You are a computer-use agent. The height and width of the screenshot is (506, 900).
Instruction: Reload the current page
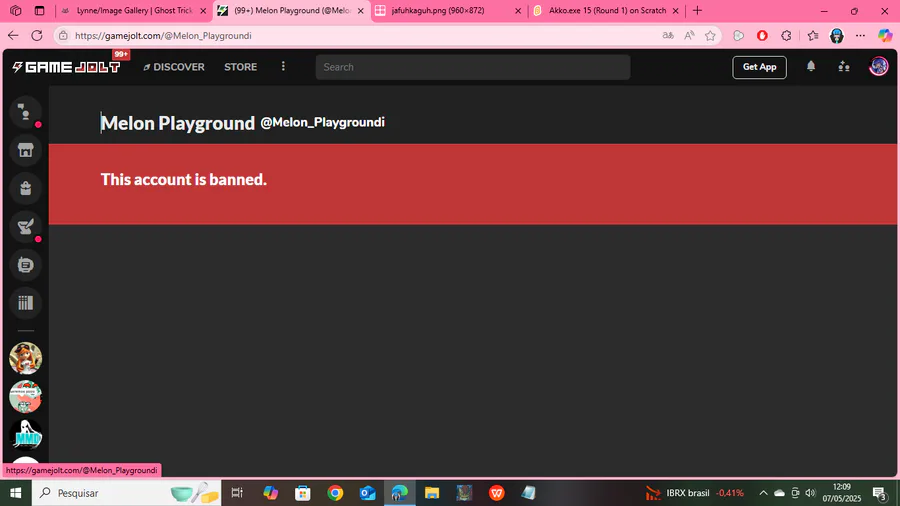point(37,36)
